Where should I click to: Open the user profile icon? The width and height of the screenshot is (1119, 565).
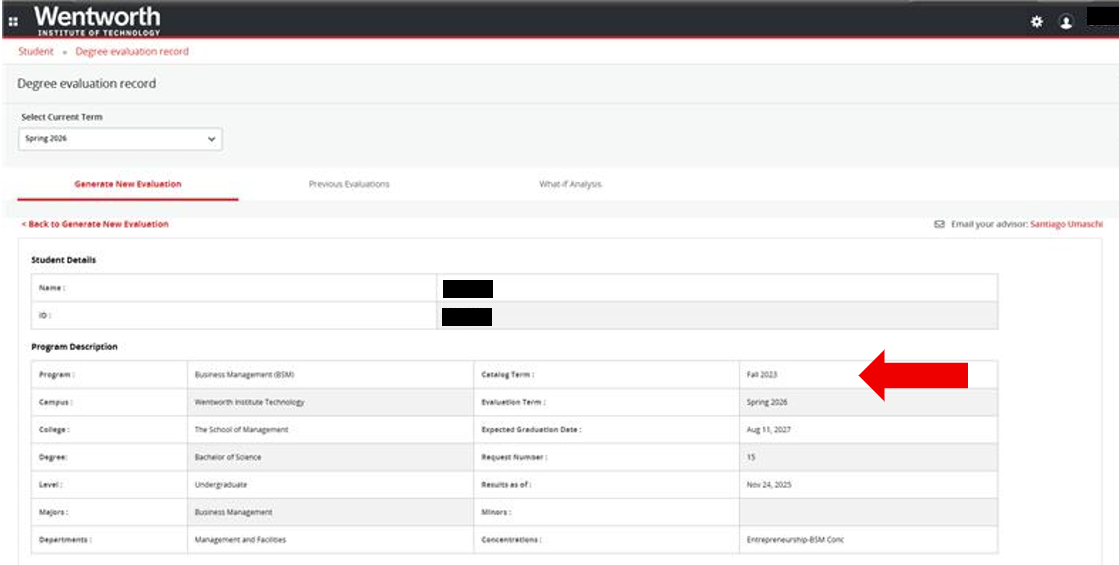[1066, 22]
